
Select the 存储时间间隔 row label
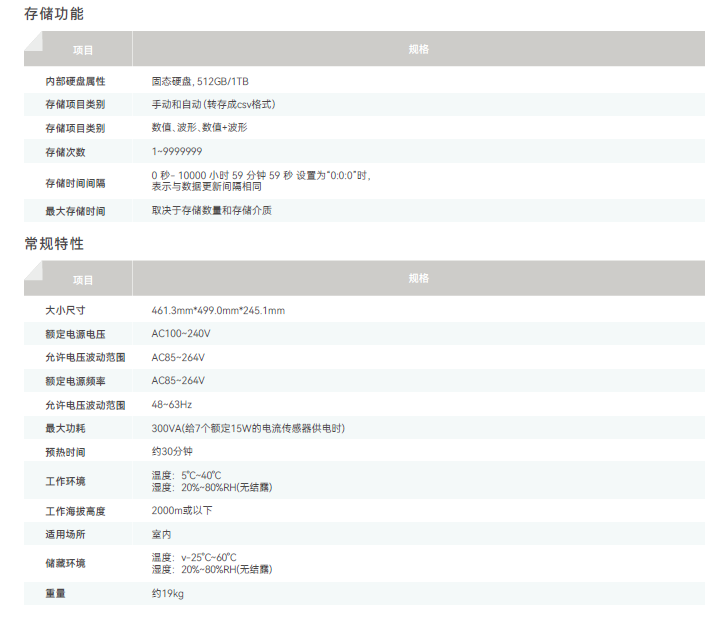75,182
